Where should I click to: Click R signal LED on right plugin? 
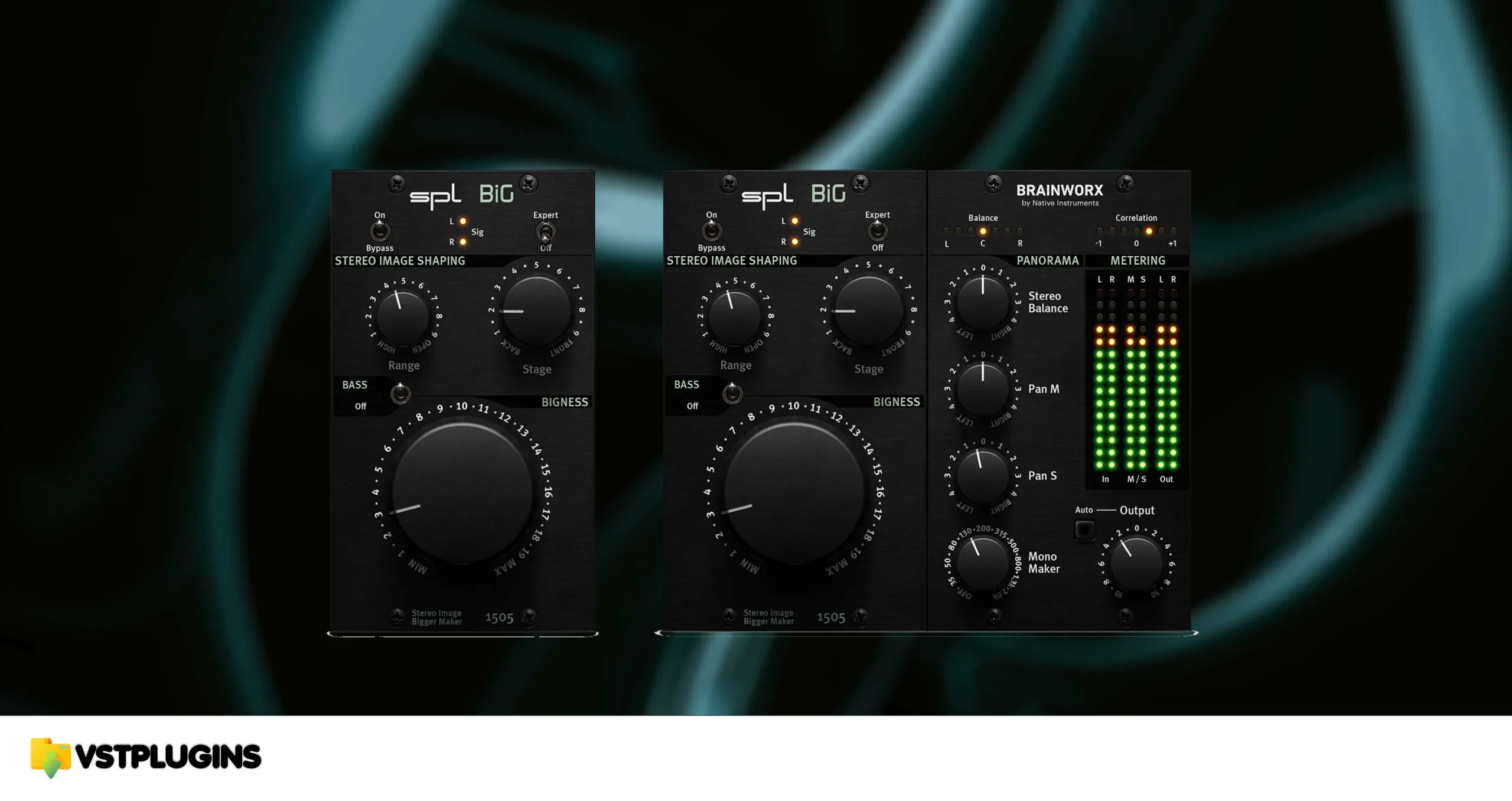click(795, 242)
